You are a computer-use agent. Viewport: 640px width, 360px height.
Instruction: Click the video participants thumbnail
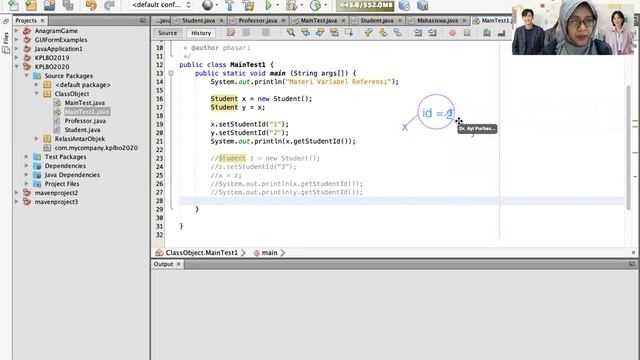[x=573, y=27]
